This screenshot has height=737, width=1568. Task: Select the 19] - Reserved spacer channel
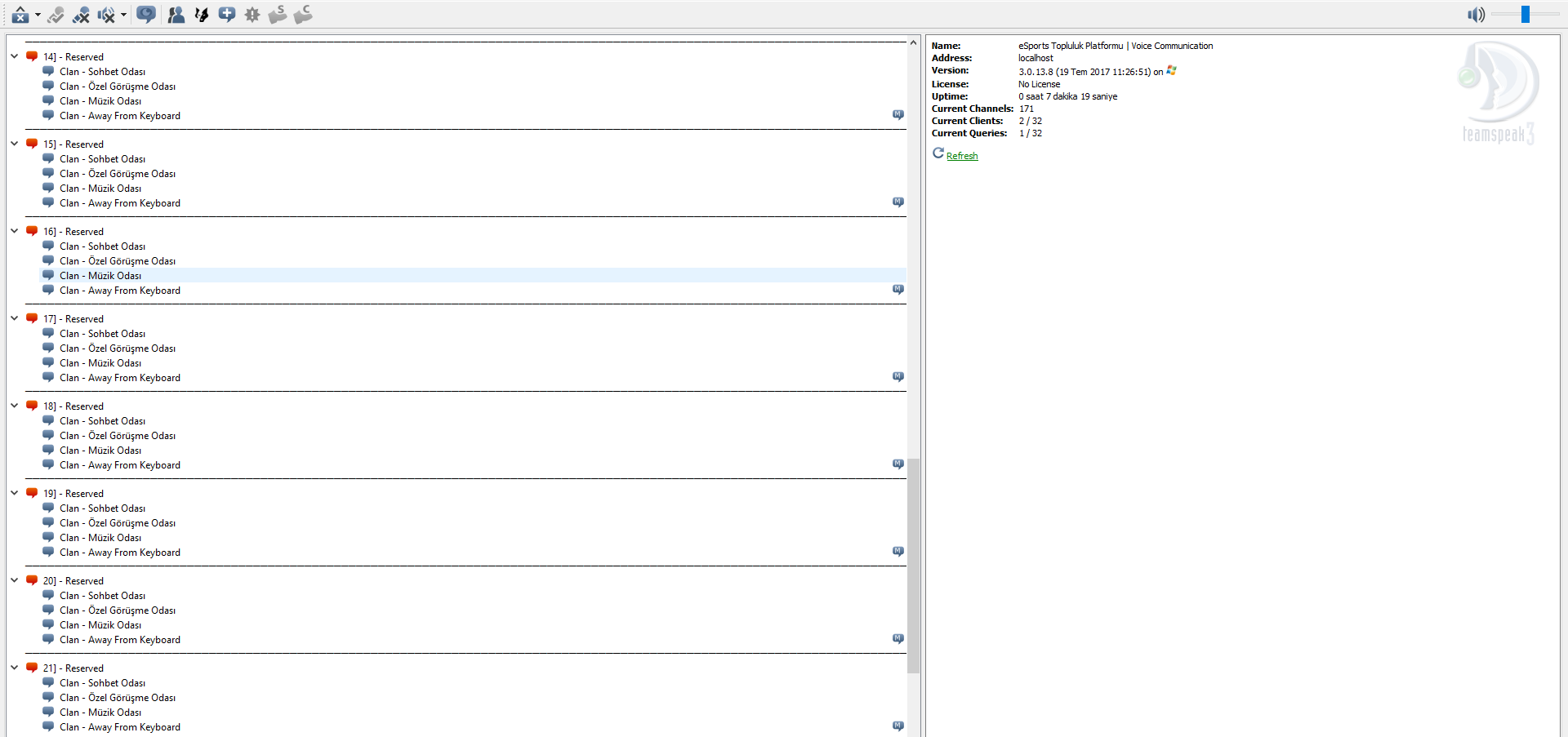[73, 494]
